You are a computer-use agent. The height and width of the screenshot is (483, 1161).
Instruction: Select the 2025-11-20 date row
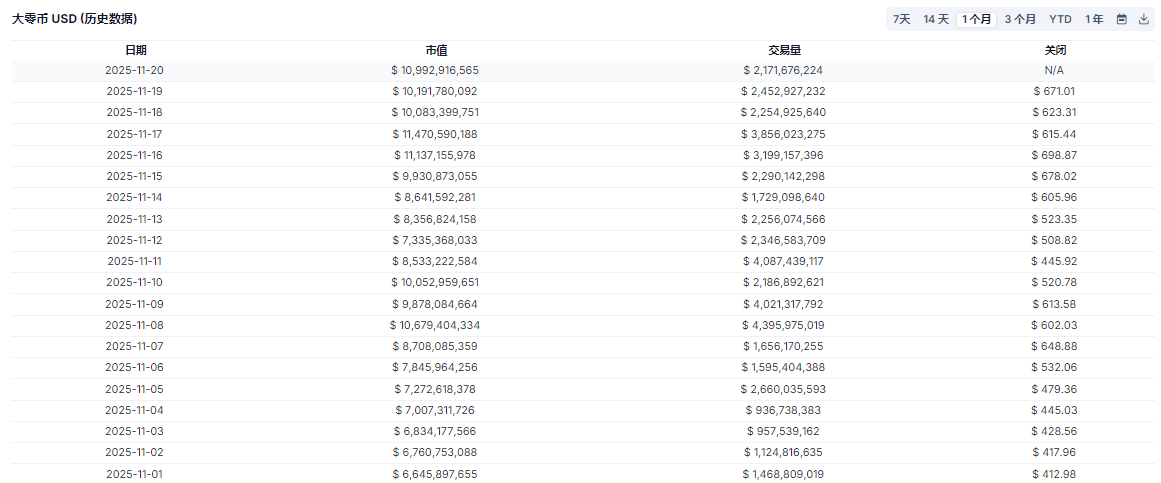[x=134, y=70]
